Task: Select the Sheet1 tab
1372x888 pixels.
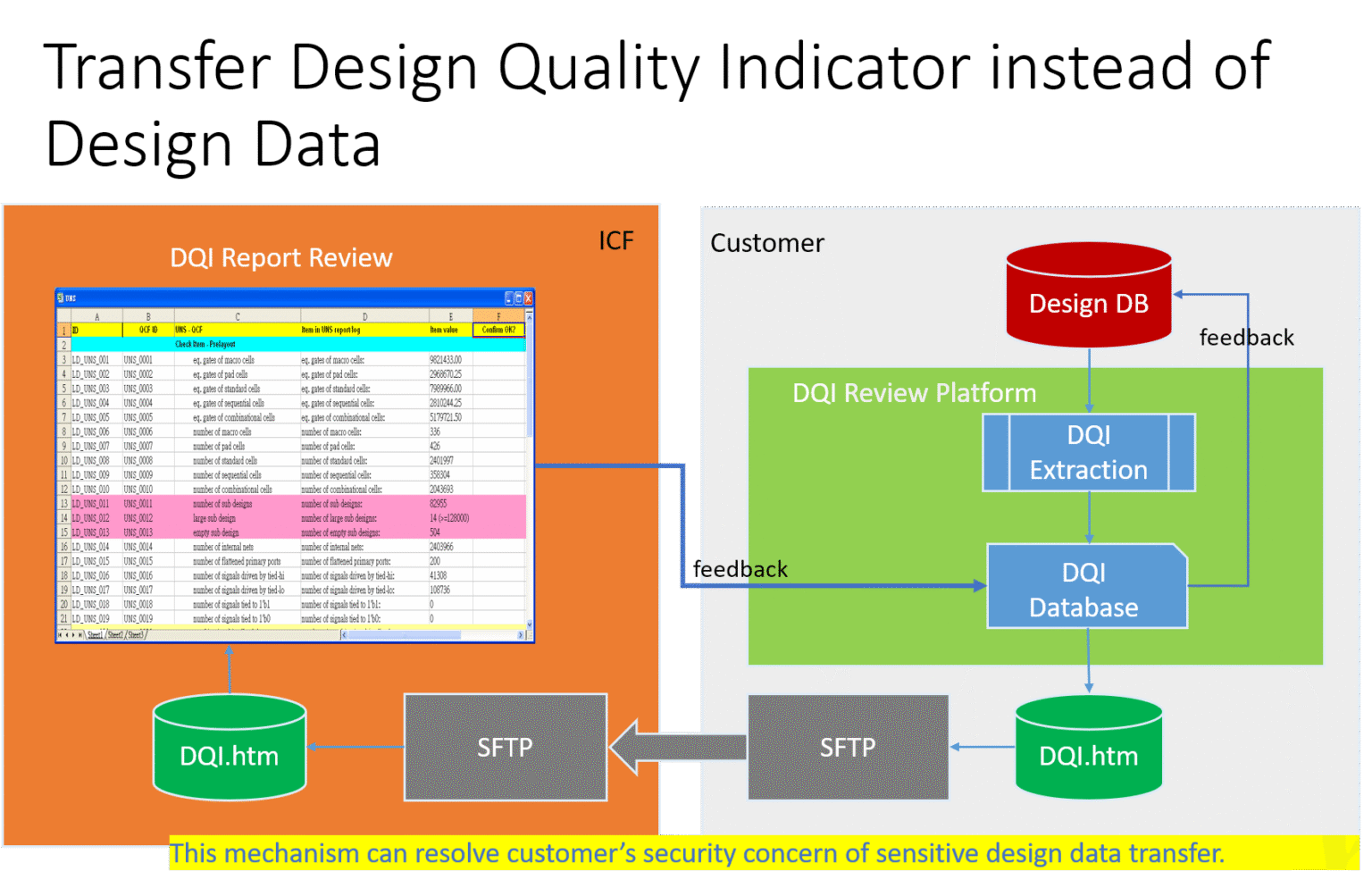Action: click(x=95, y=635)
